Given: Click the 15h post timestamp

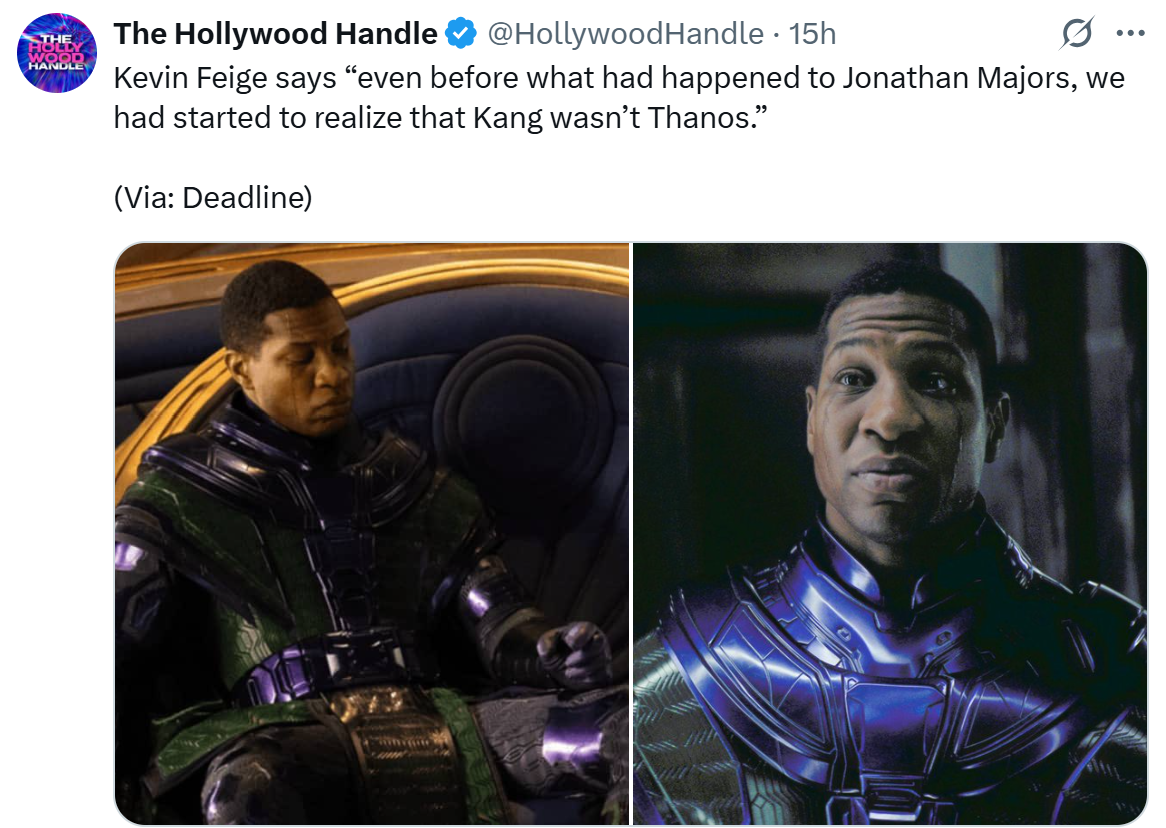Looking at the screenshot, I should pos(812,33).
